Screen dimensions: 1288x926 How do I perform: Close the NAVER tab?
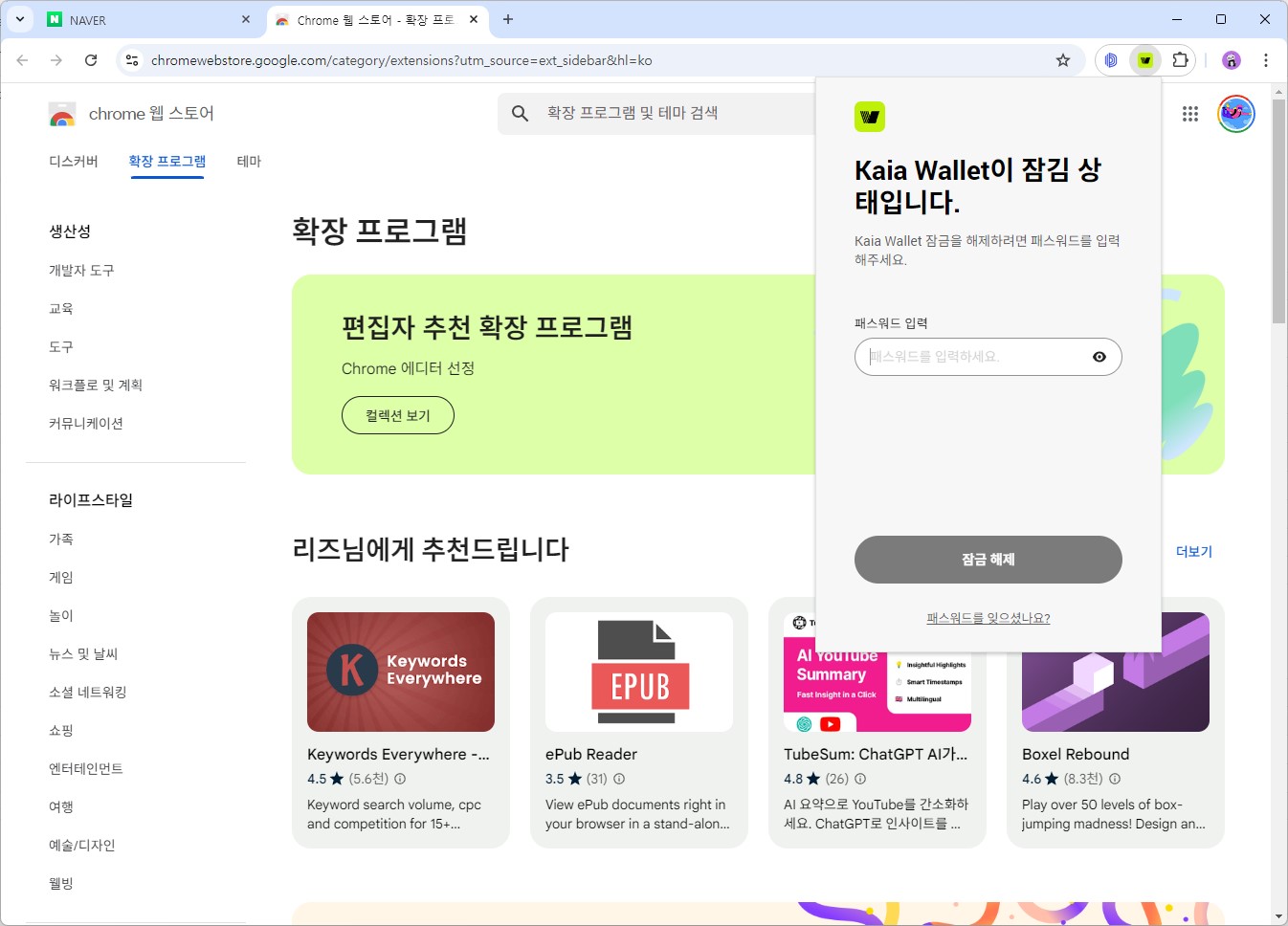(246, 19)
